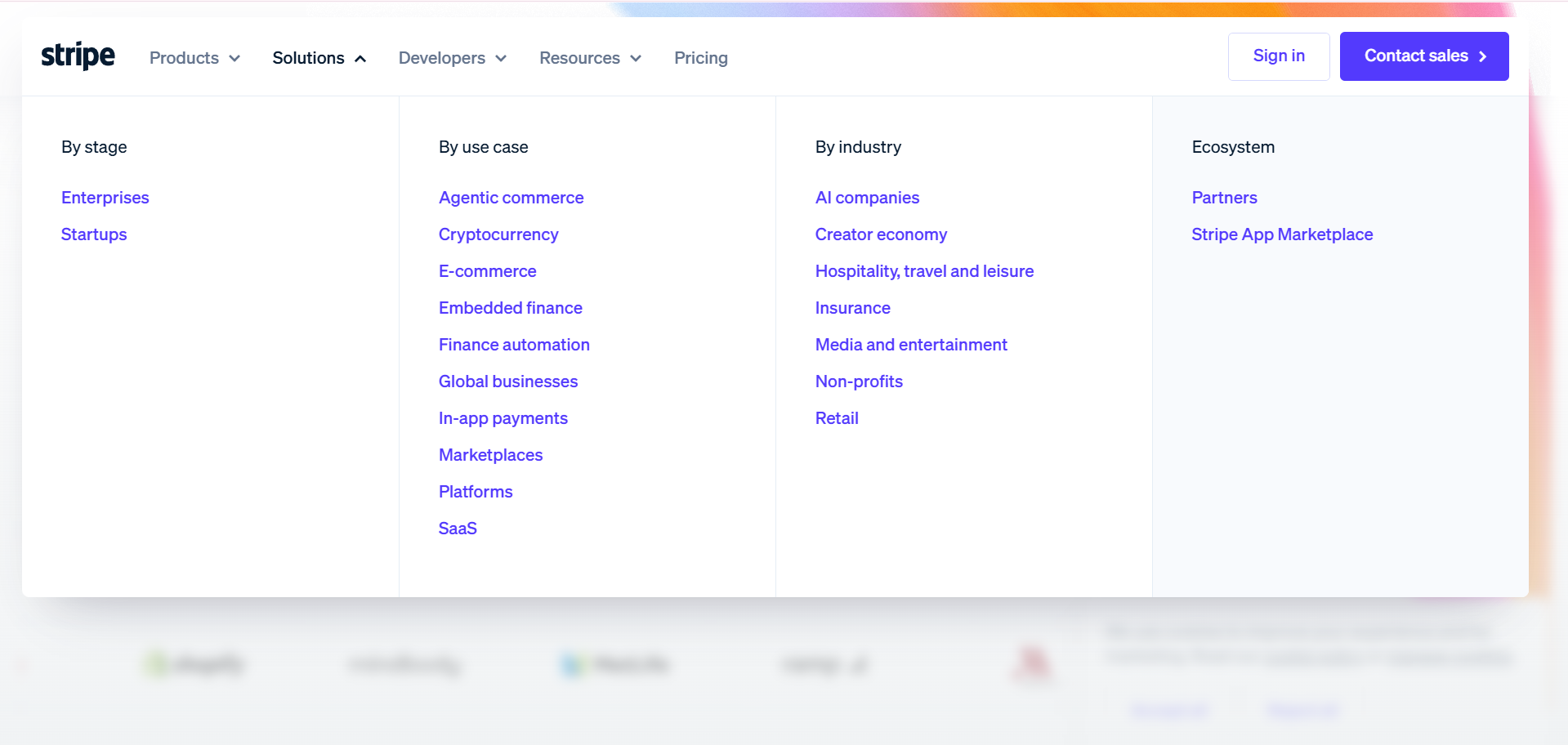Open the Enterprises link

(x=105, y=198)
